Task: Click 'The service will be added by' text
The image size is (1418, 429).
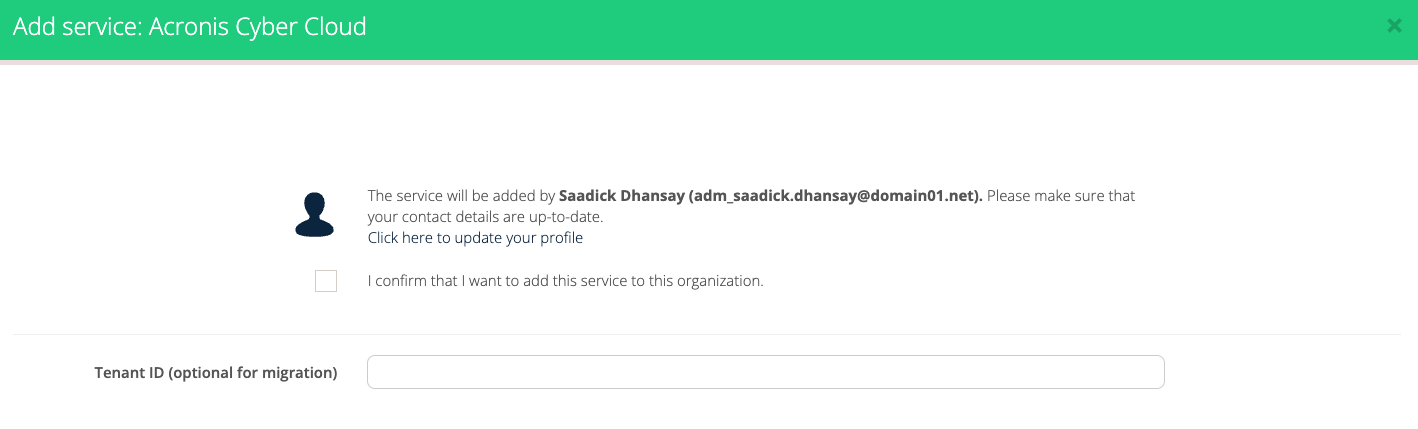Action: [x=461, y=196]
